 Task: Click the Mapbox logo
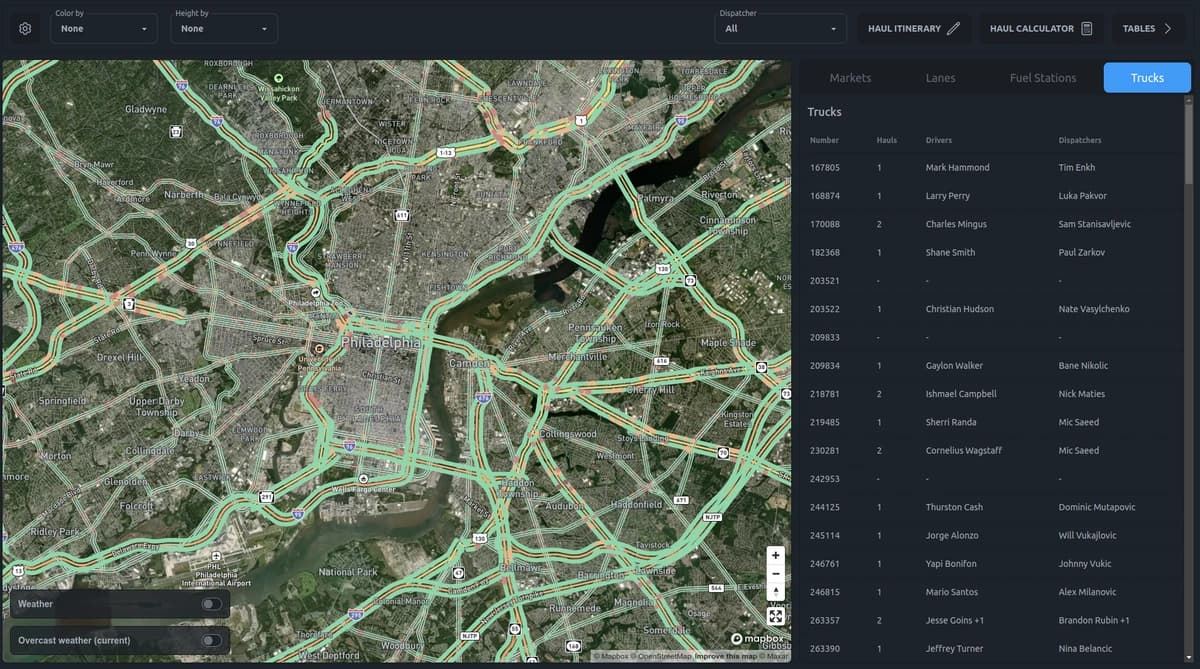(758, 639)
